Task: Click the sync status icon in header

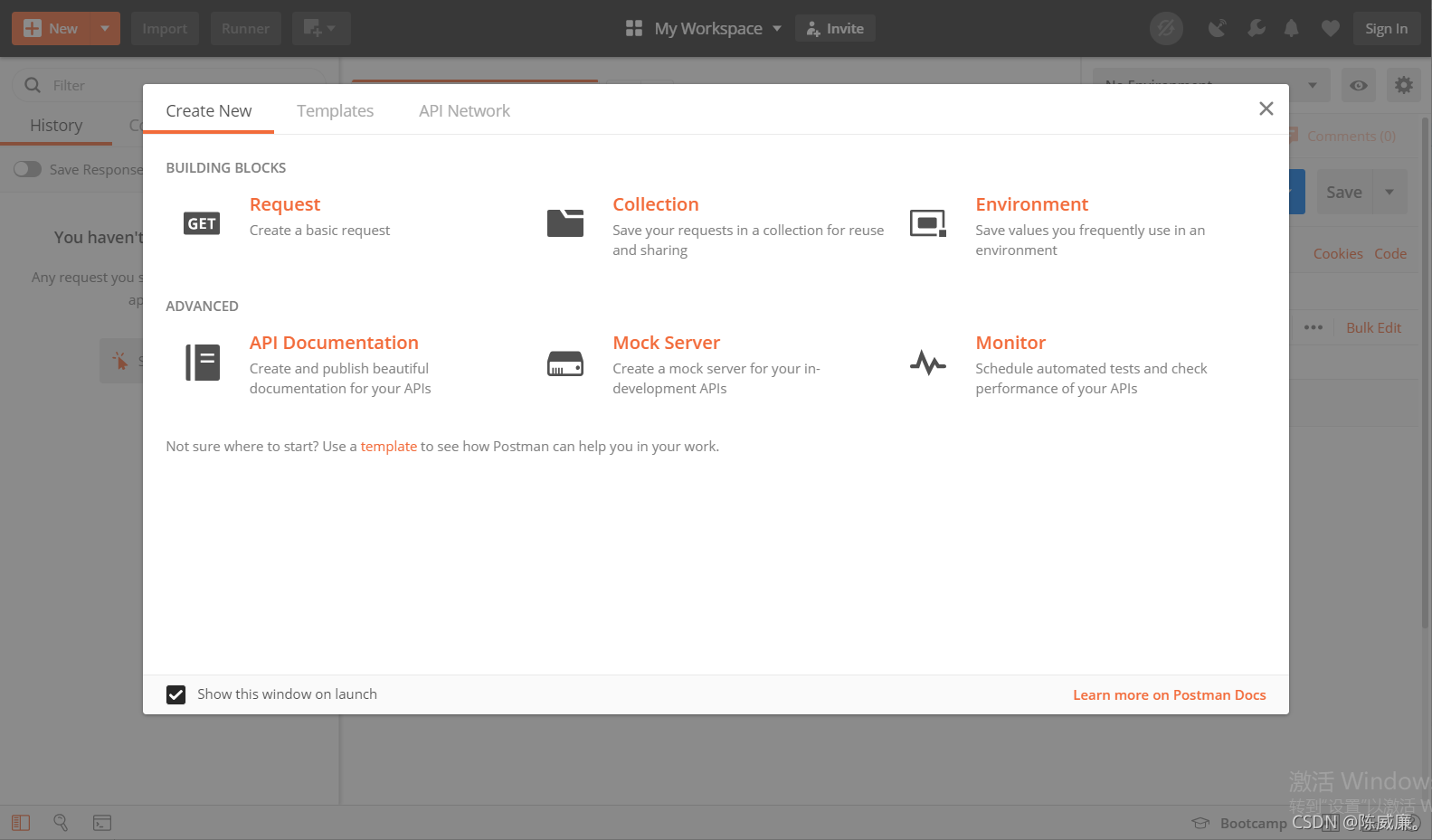Action: tap(1166, 29)
